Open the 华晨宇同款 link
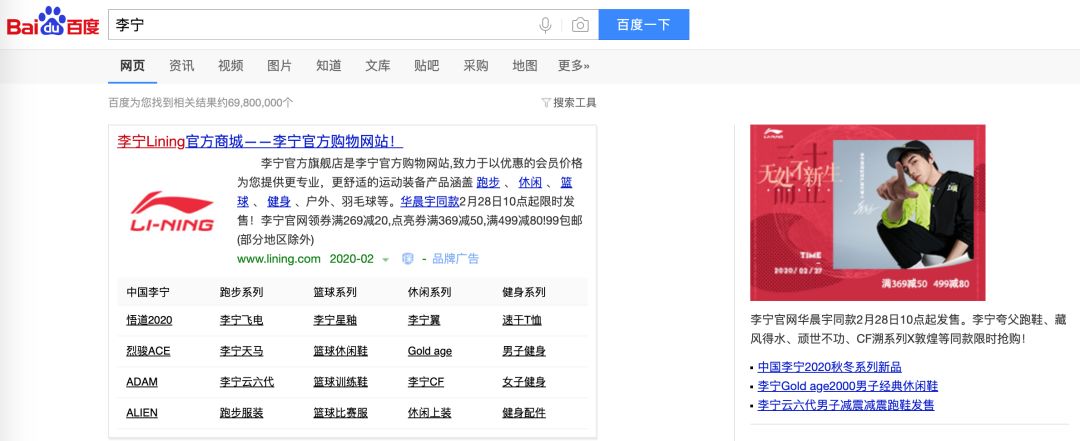1080x441 pixels. [430, 203]
